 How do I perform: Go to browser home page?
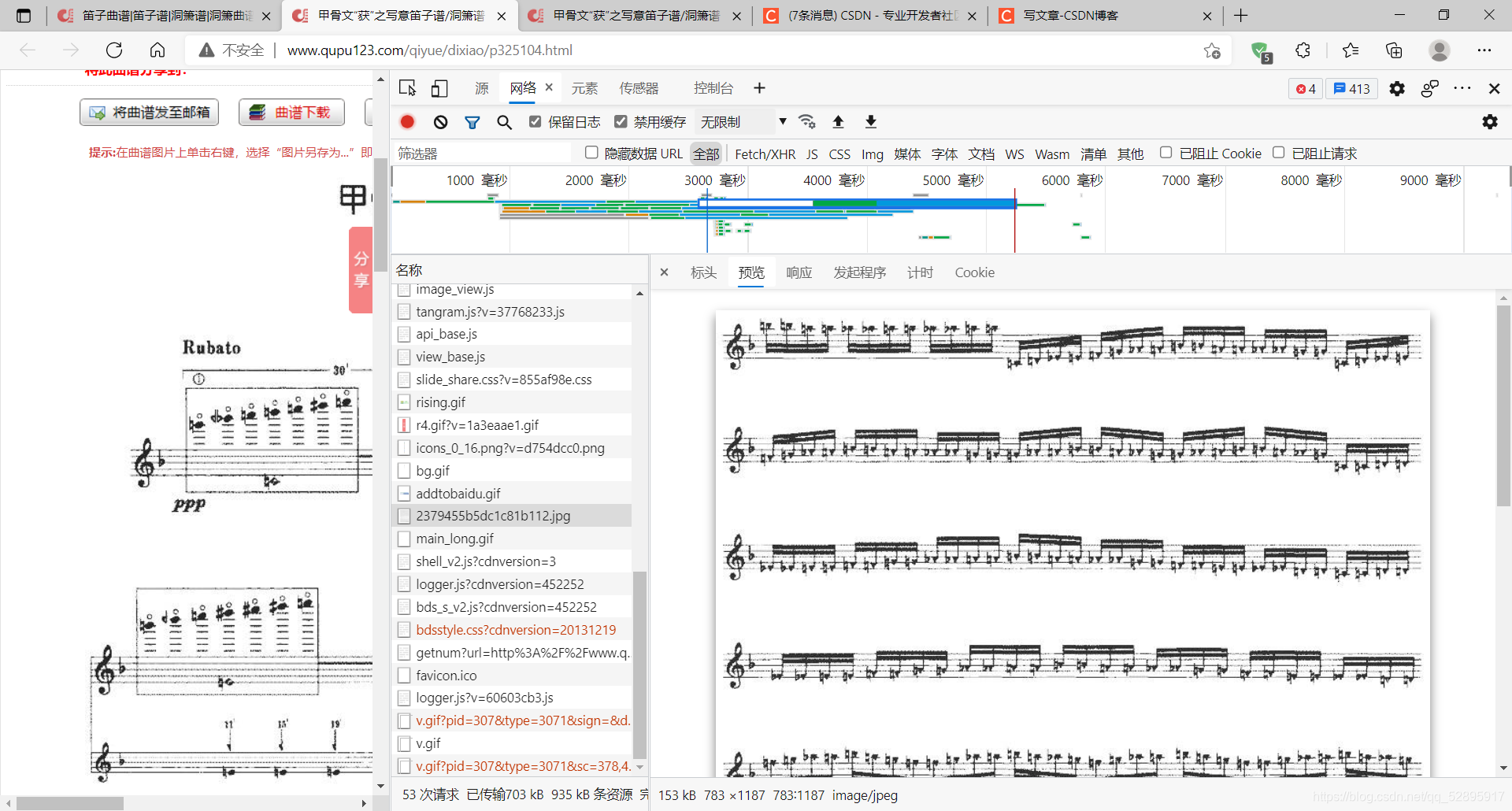[157, 50]
